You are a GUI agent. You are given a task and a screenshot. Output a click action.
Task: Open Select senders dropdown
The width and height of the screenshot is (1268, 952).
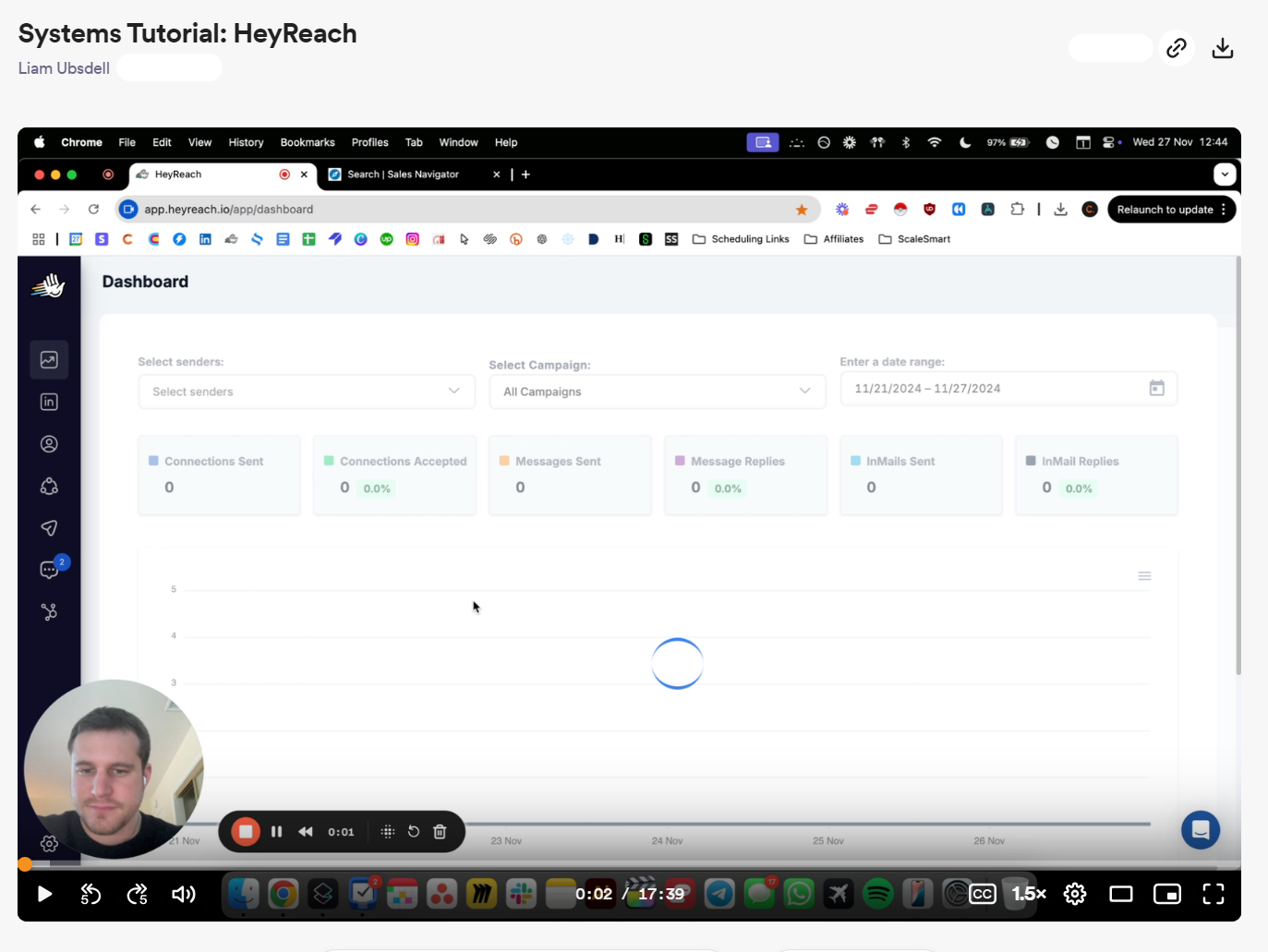[x=307, y=392]
